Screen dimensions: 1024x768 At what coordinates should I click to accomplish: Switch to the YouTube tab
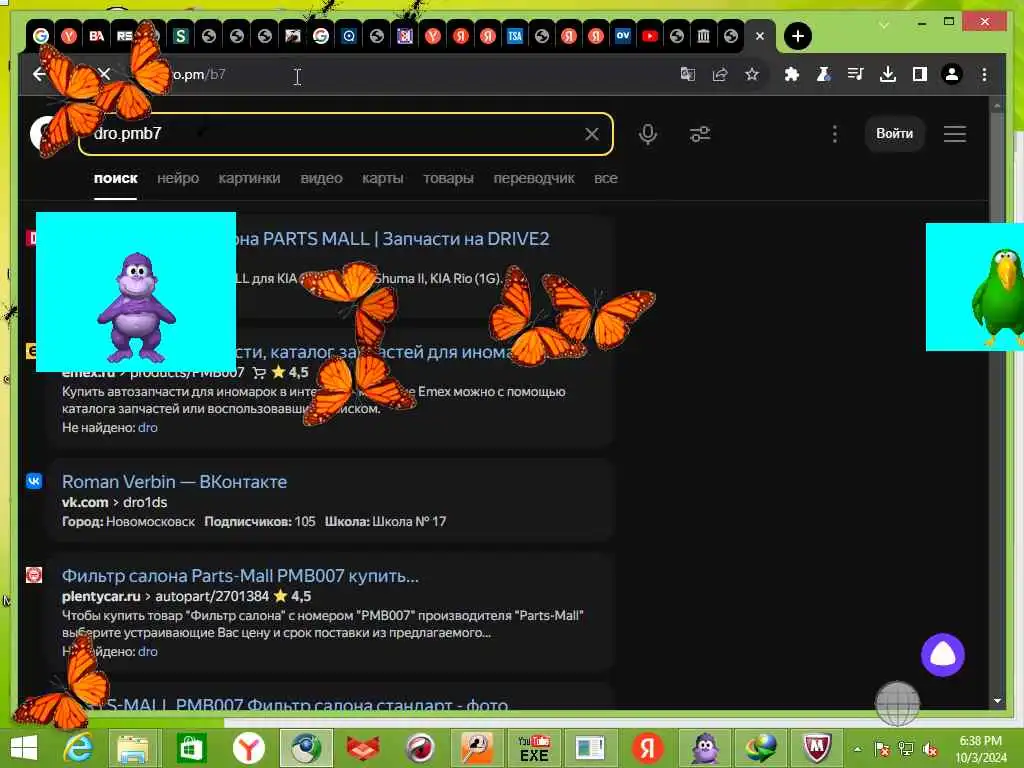[650, 36]
